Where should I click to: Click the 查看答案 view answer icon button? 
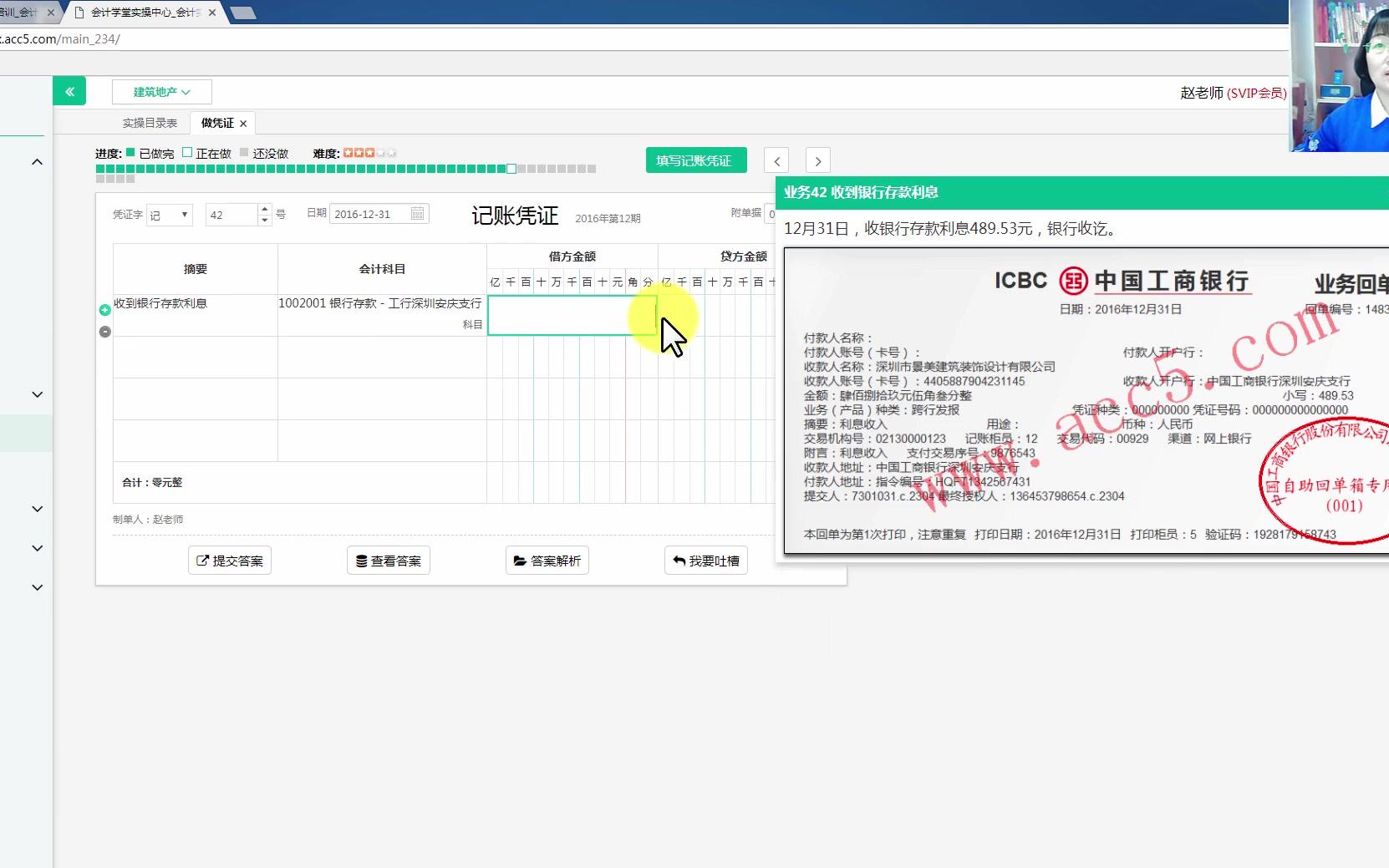388,561
